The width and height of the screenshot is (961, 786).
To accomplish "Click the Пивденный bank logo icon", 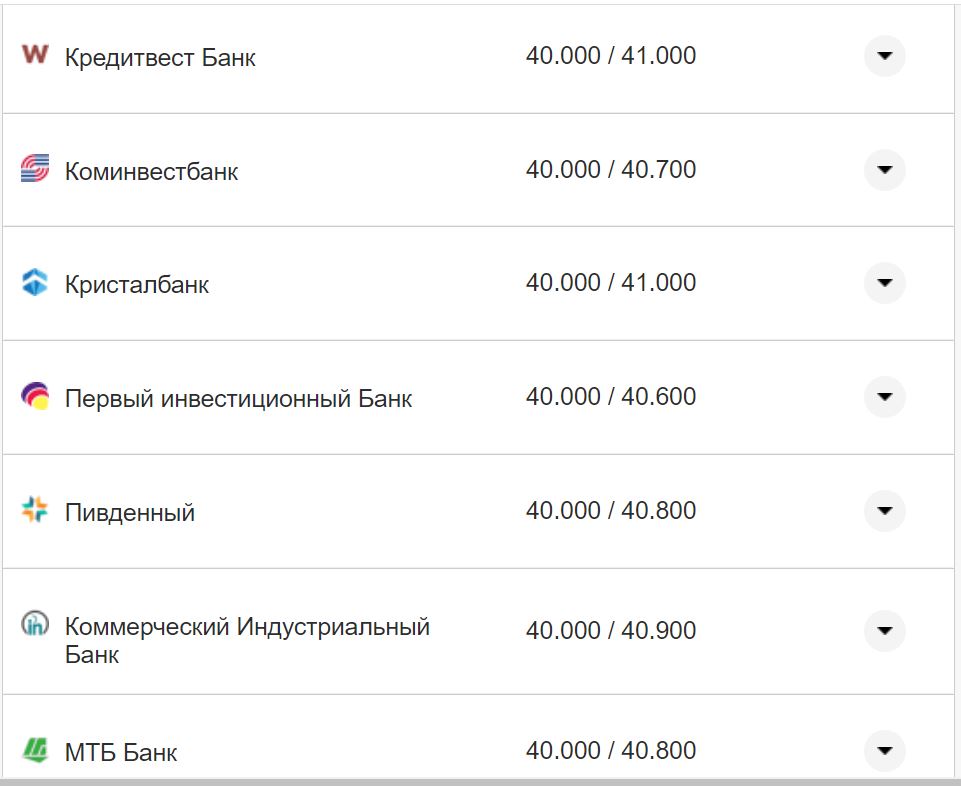I will [35, 511].
